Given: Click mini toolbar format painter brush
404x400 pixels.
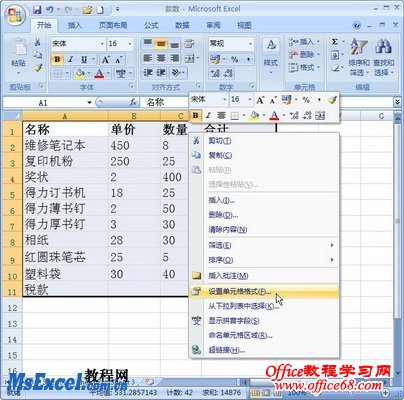Looking at the screenshot, I should coord(332,99).
